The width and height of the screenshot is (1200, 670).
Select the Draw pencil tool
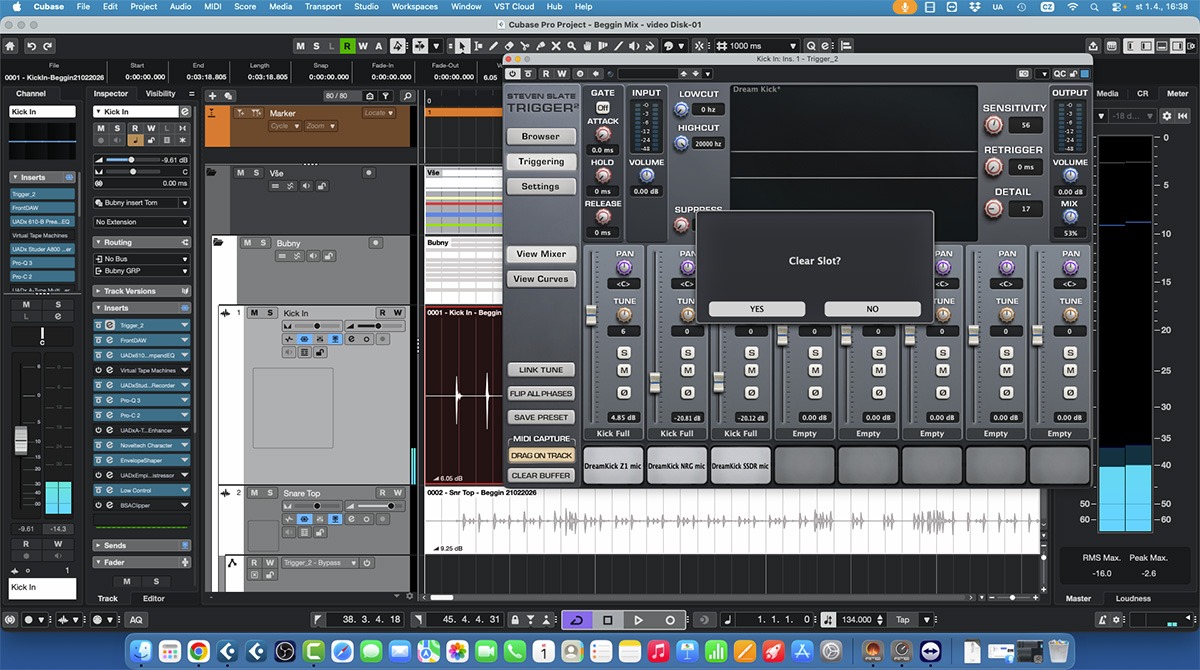point(491,46)
